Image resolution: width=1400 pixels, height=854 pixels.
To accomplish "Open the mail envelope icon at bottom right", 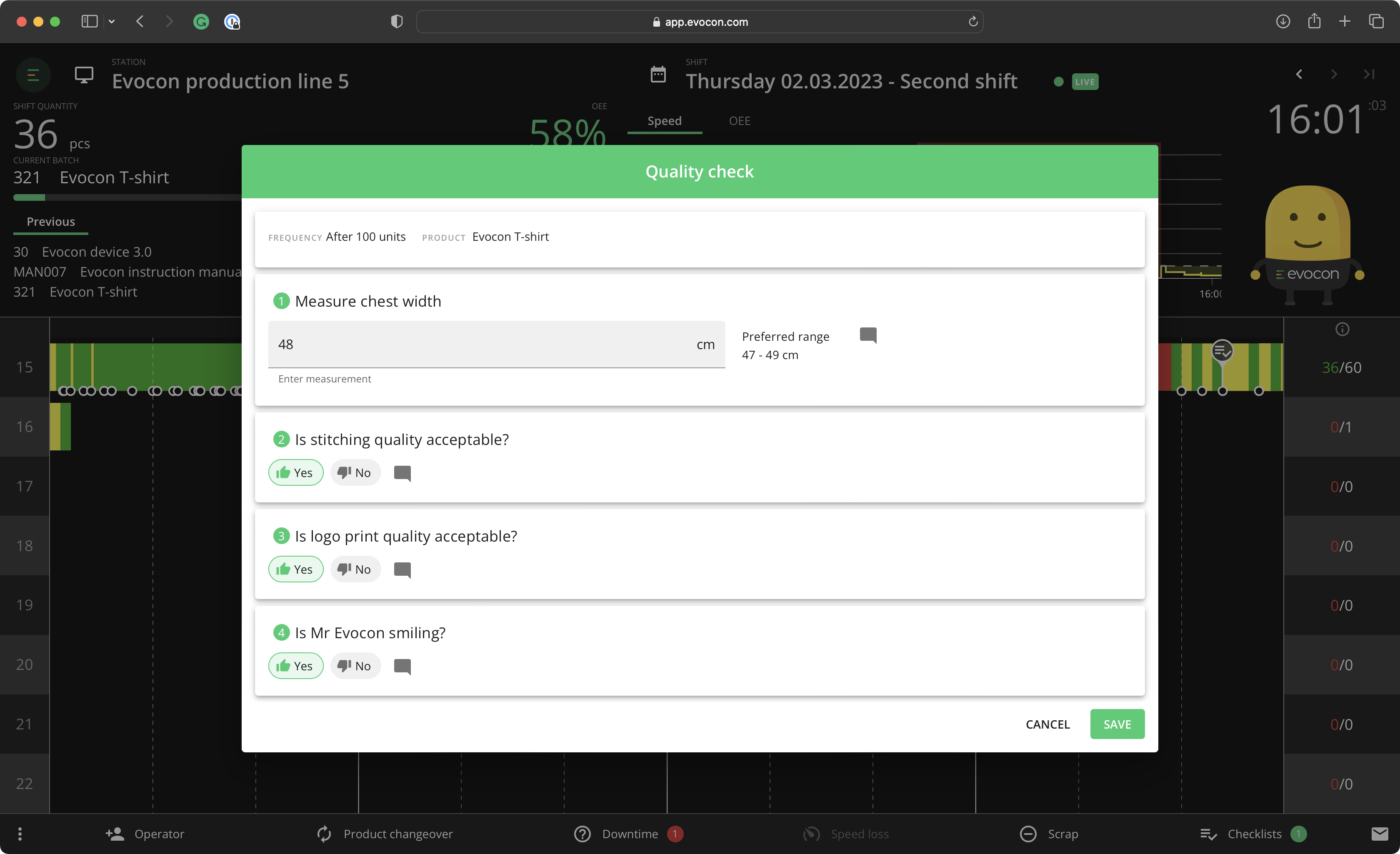I will click(x=1380, y=834).
